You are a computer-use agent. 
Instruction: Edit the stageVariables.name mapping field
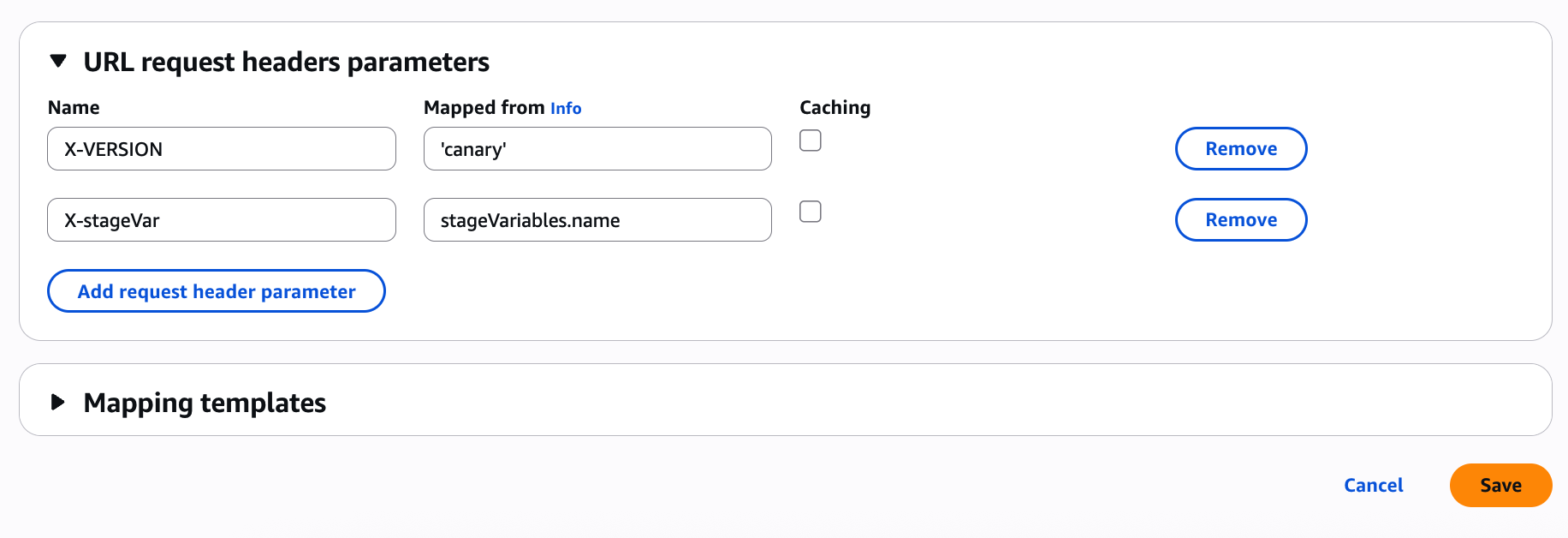point(597,220)
